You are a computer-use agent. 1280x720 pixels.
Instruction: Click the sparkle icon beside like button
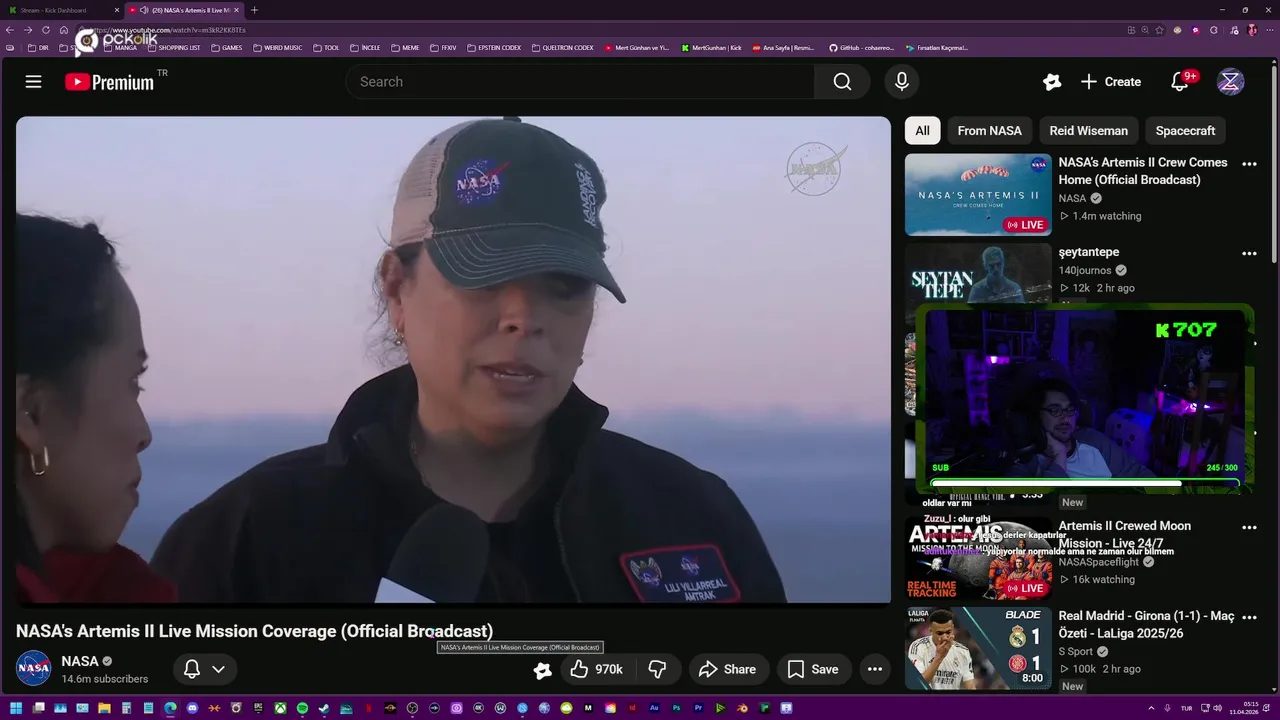(542, 670)
